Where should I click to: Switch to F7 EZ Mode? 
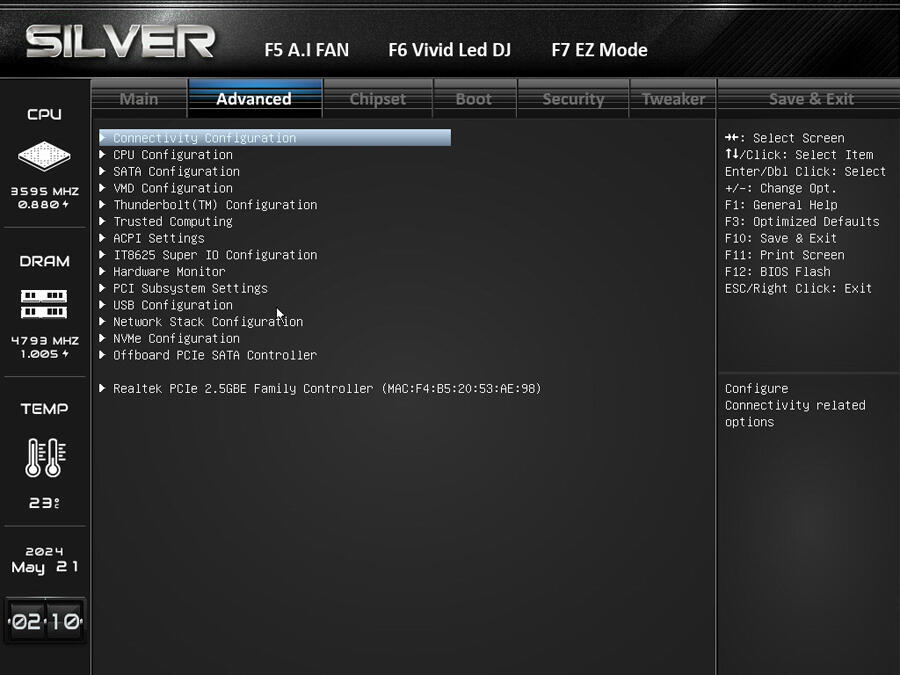(599, 50)
